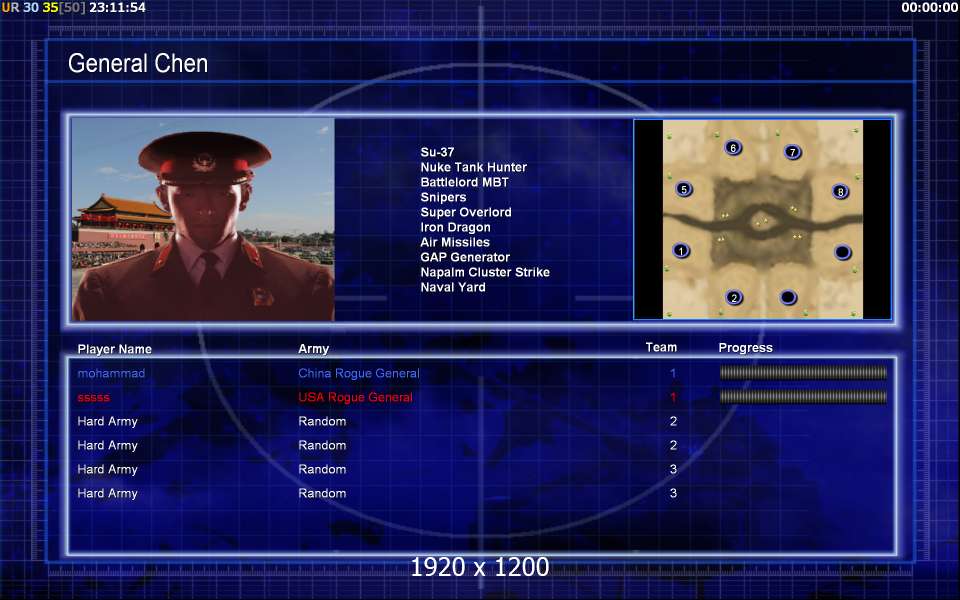Select start position marker 8 on the map
The width and height of the screenshot is (960, 600).
point(841,192)
